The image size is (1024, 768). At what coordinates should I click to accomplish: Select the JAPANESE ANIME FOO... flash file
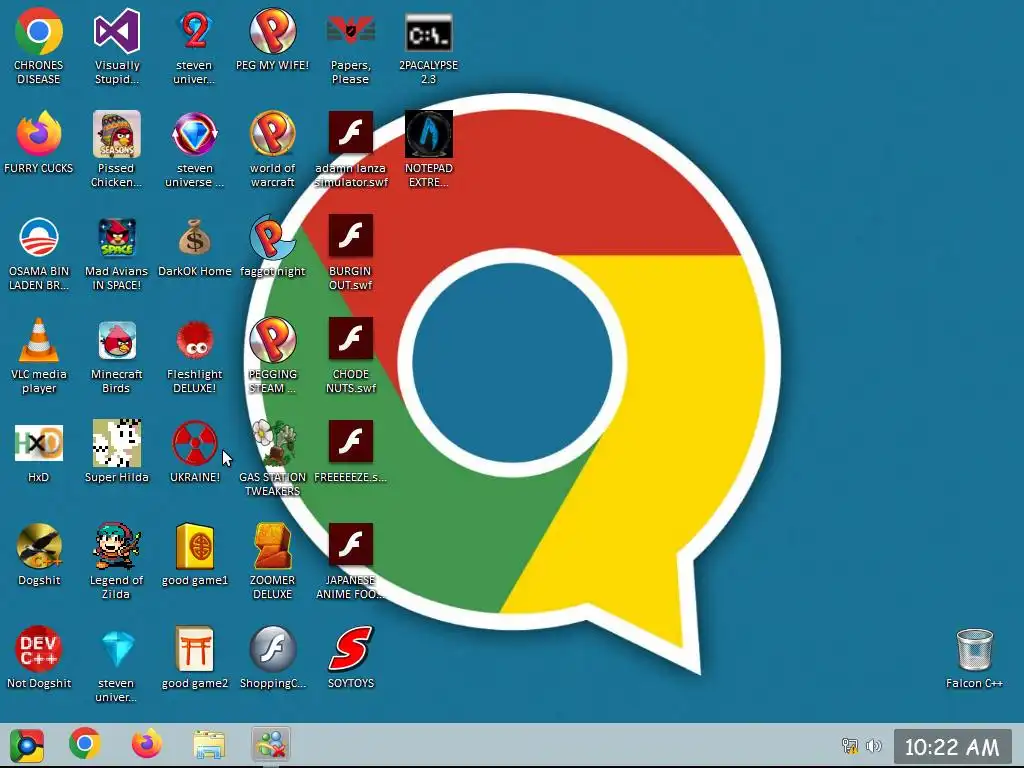pyautogui.click(x=351, y=545)
